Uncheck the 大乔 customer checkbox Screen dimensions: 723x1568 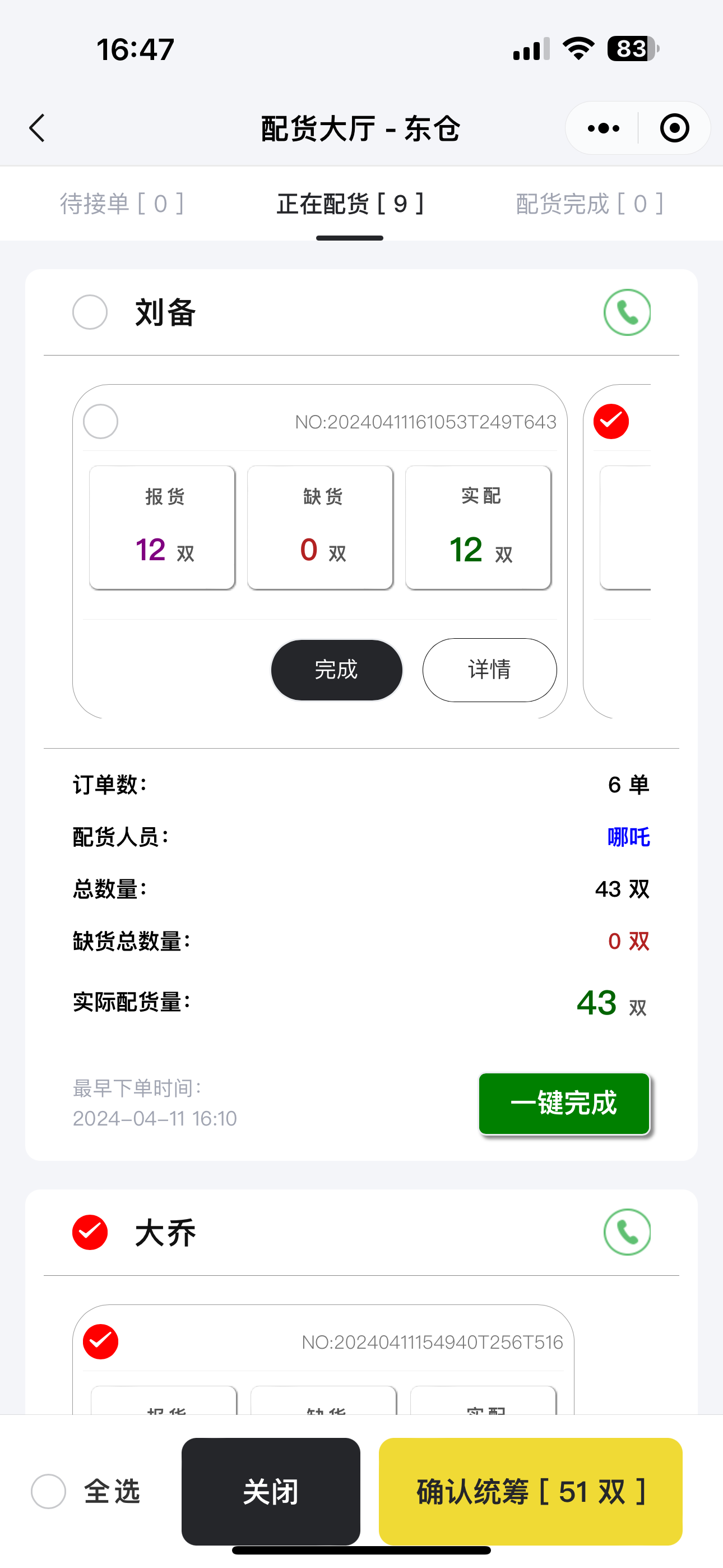tap(90, 1232)
